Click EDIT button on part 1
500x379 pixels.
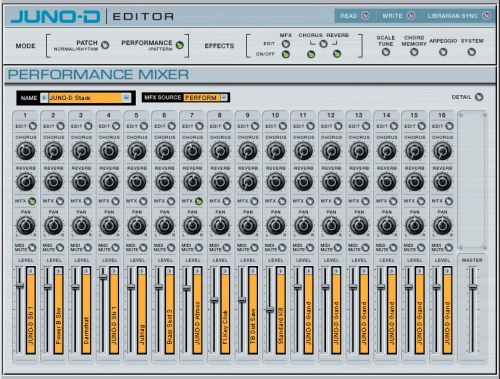[33, 126]
